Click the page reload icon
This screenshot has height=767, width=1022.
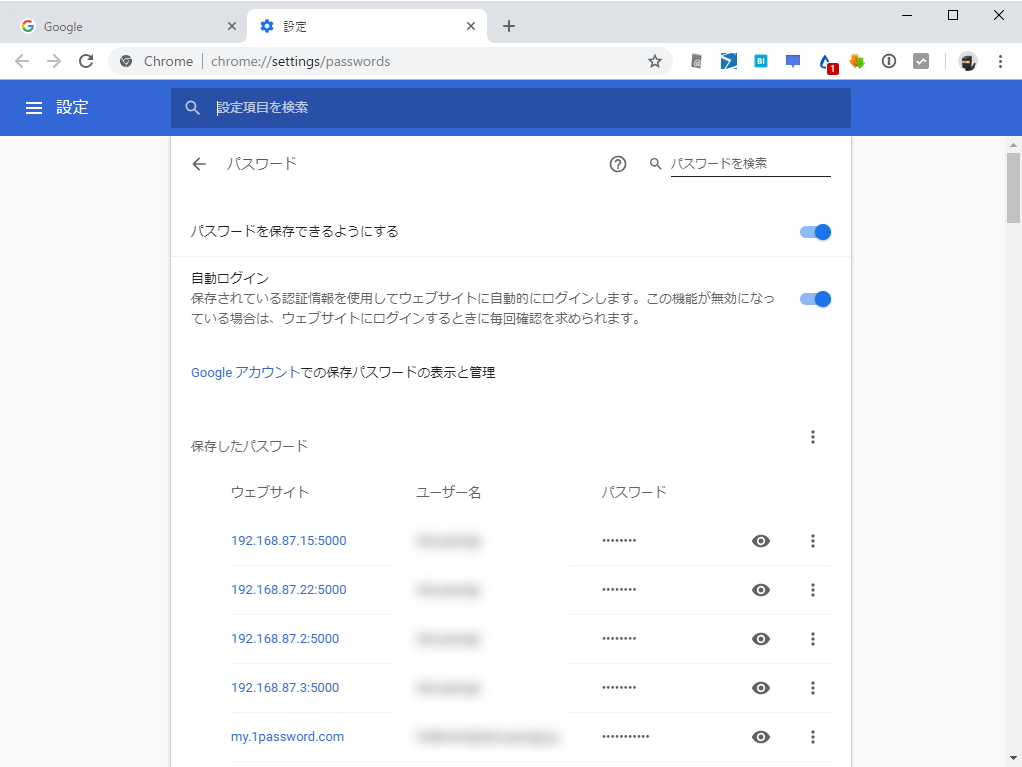(86, 61)
